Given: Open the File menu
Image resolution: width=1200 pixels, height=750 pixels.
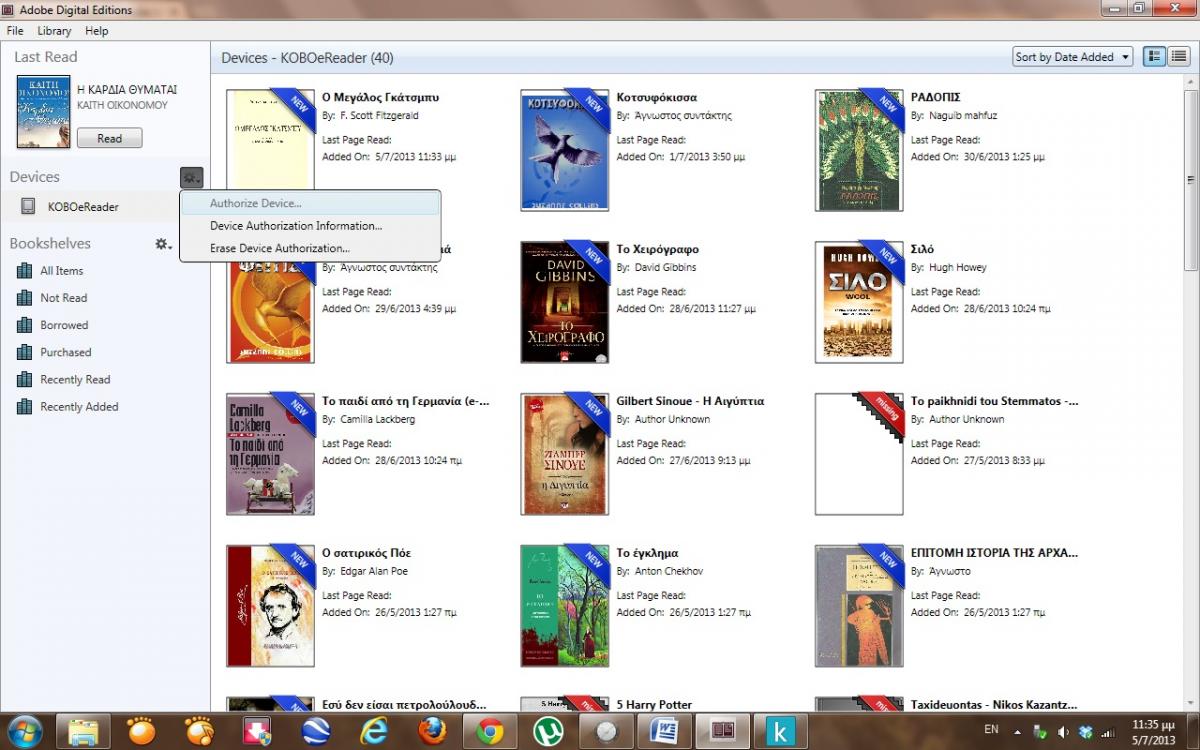Looking at the screenshot, I should (x=15, y=31).
